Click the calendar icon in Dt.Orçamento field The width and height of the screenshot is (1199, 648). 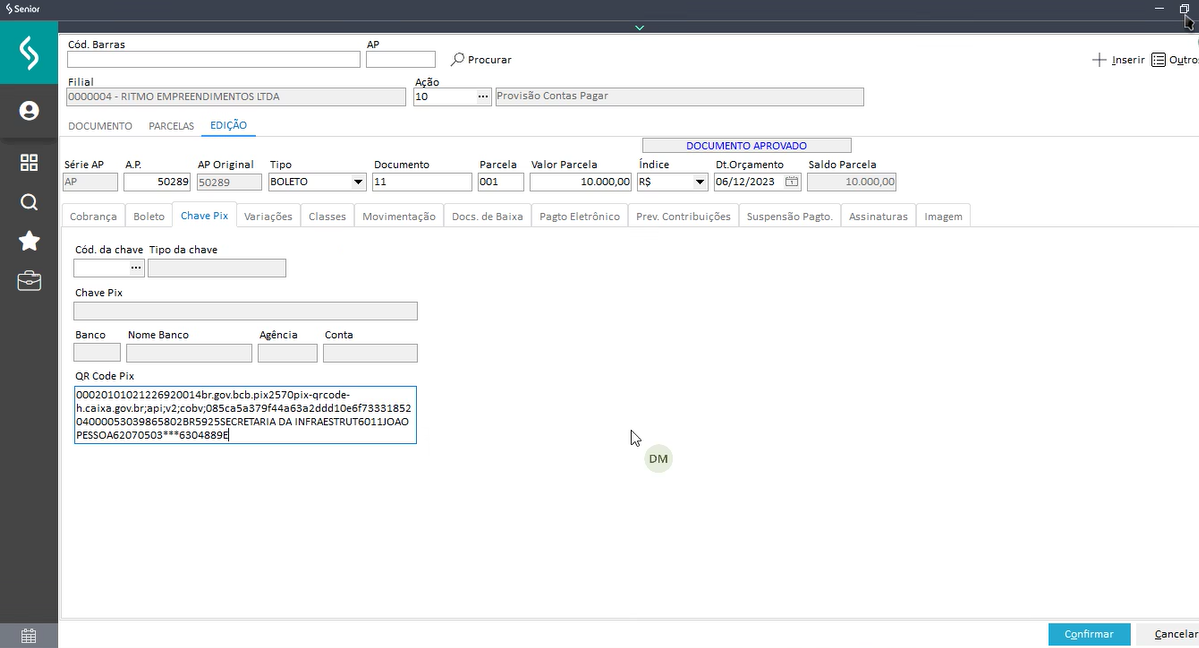point(791,182)
